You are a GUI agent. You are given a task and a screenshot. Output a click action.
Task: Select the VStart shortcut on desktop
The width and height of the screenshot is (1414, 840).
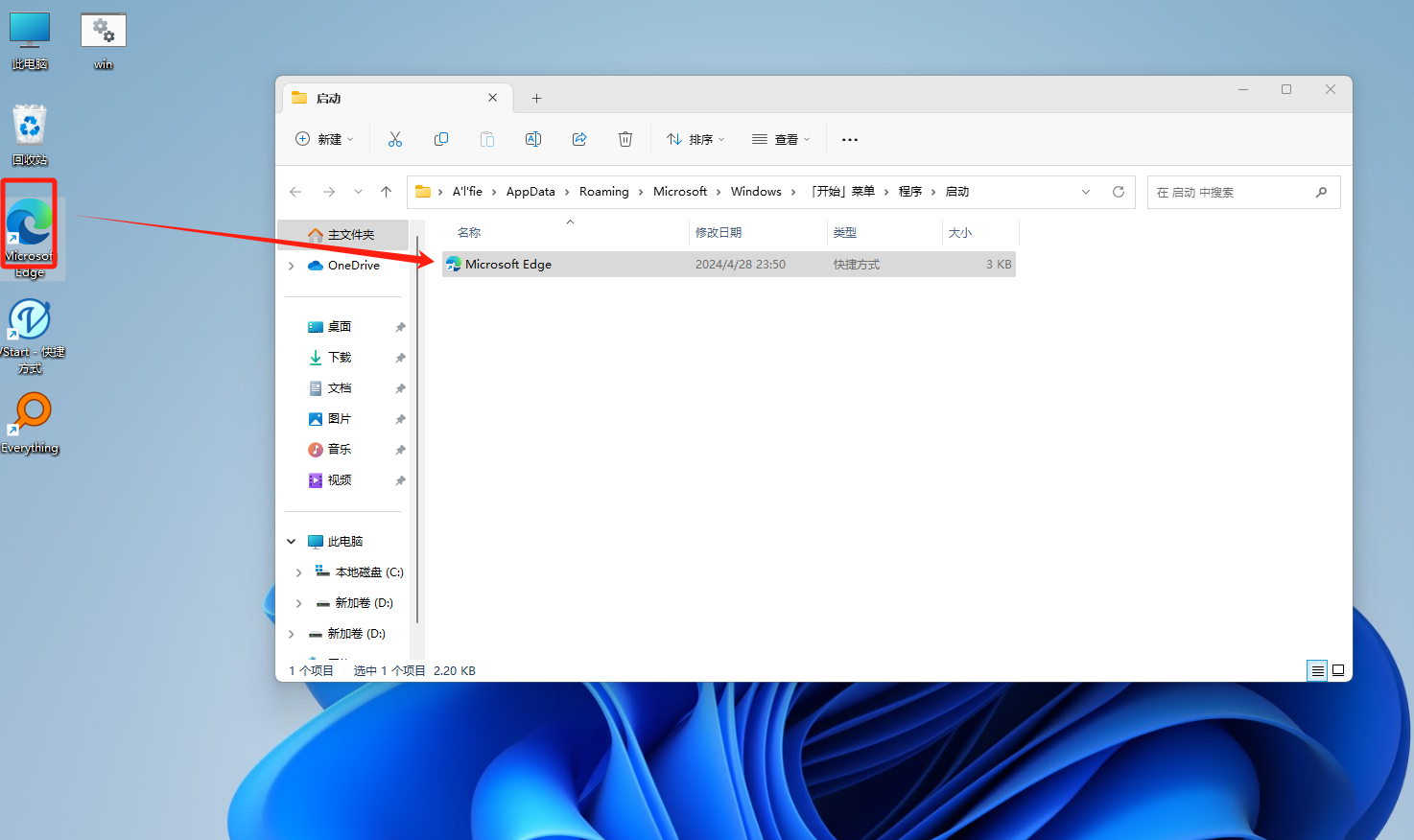(30, 336)
